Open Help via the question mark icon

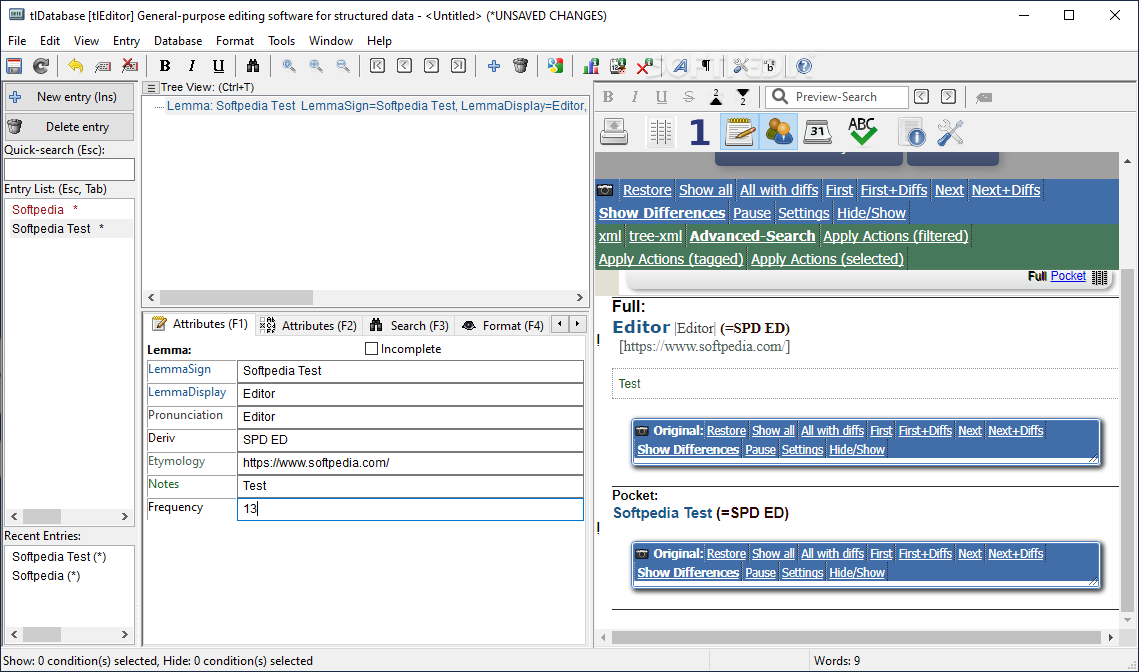[x=804, y=66]
